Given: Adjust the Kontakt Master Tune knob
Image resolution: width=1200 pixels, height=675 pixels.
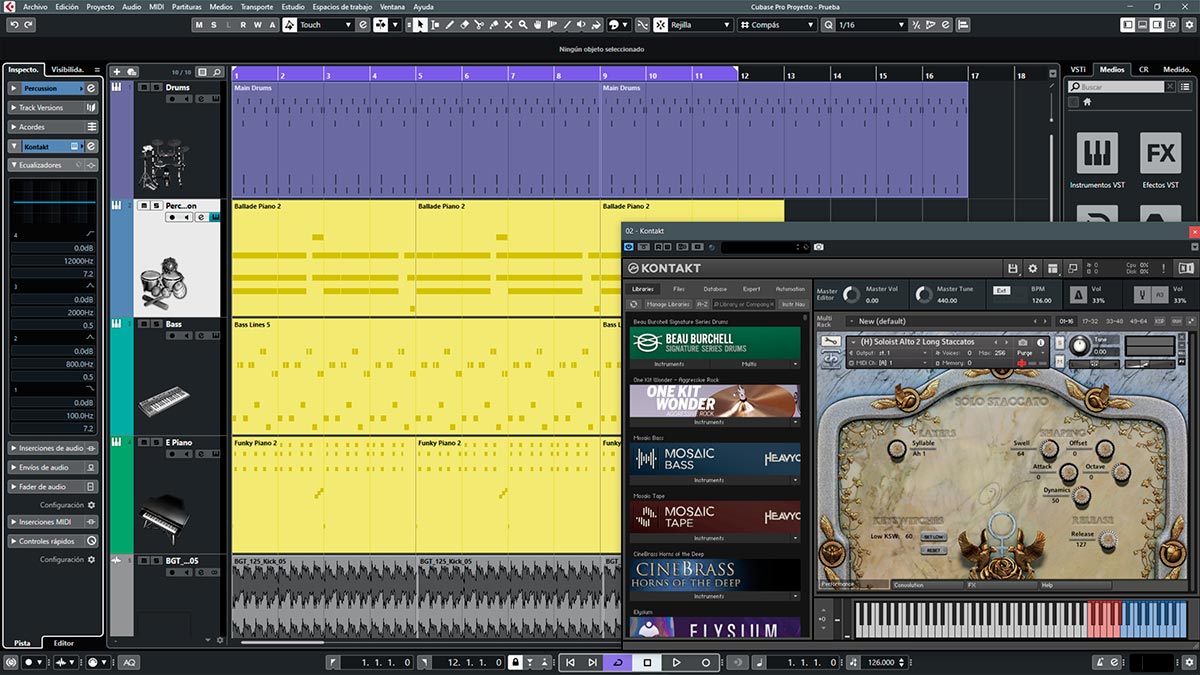Looking at the screenshot, I should pos(922,294).
